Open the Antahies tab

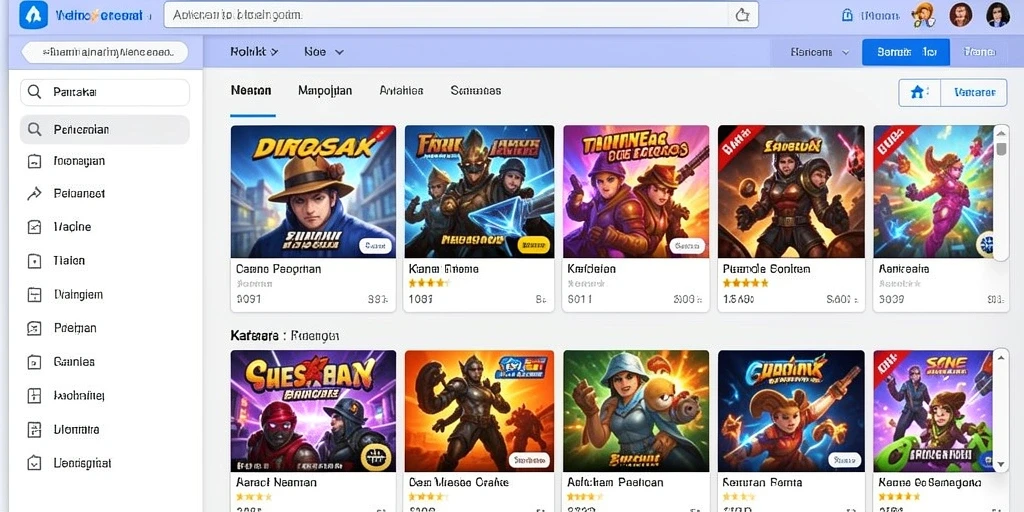(401, 91)
